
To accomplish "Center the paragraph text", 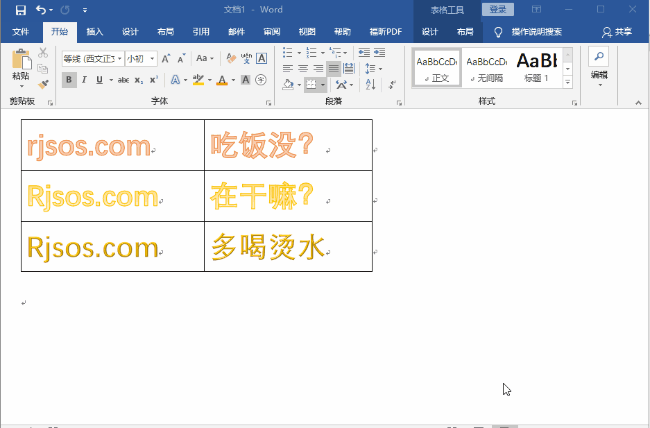I will (303, 68).
